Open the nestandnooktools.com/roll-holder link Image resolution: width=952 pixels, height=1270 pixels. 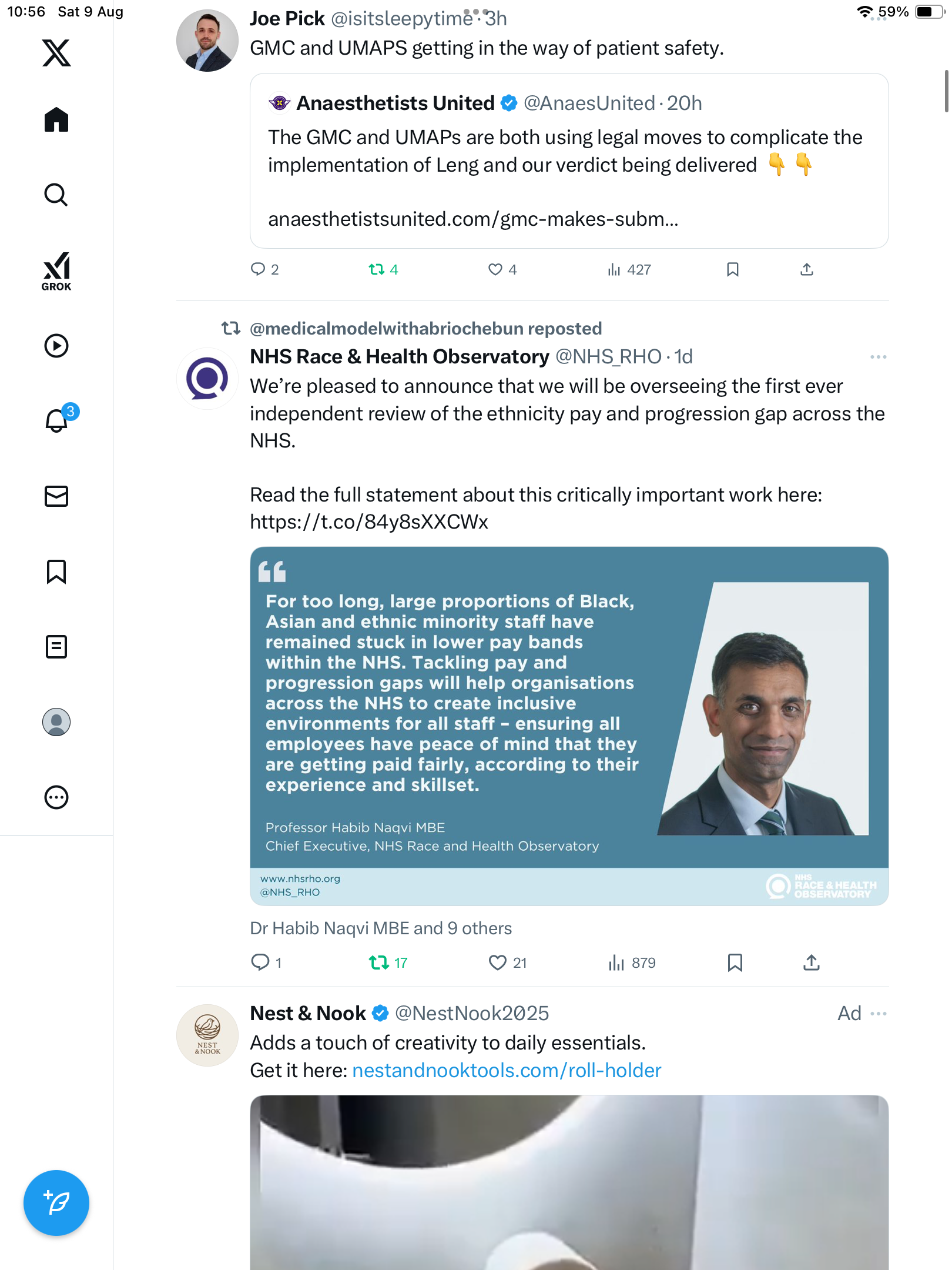pos(507,1070)
